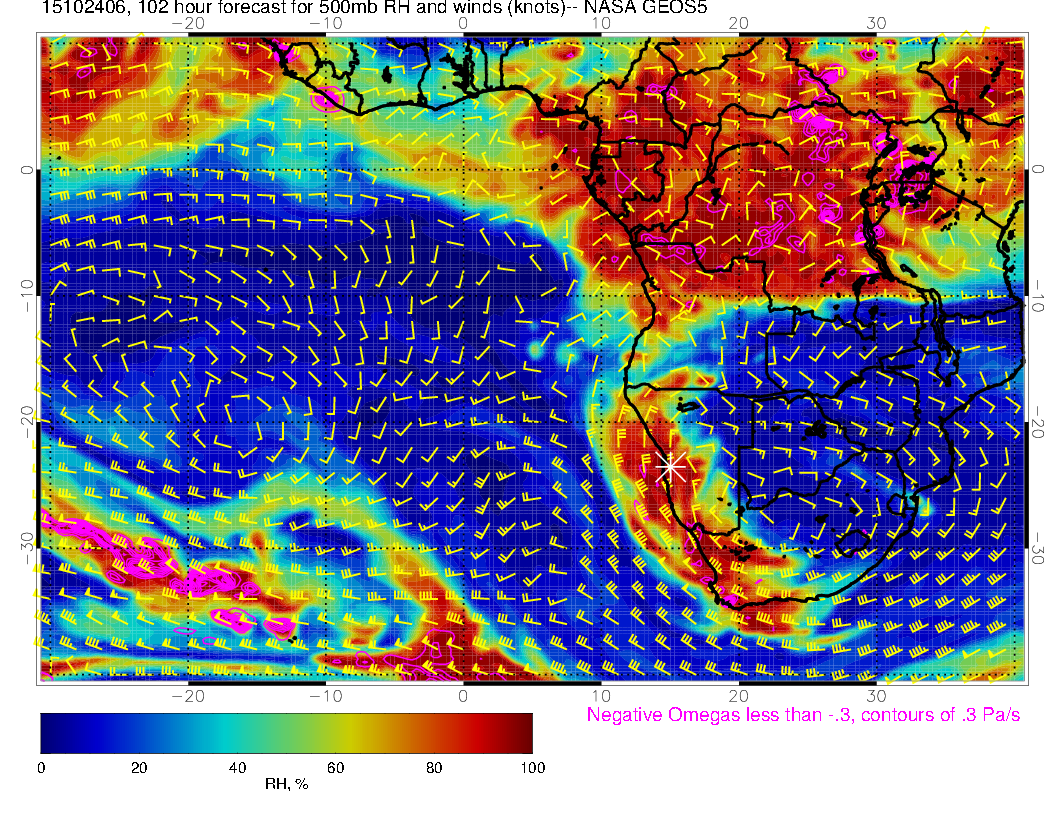
Task: Click the bottom axis longitude label '10'
Action: coord(601,696)
